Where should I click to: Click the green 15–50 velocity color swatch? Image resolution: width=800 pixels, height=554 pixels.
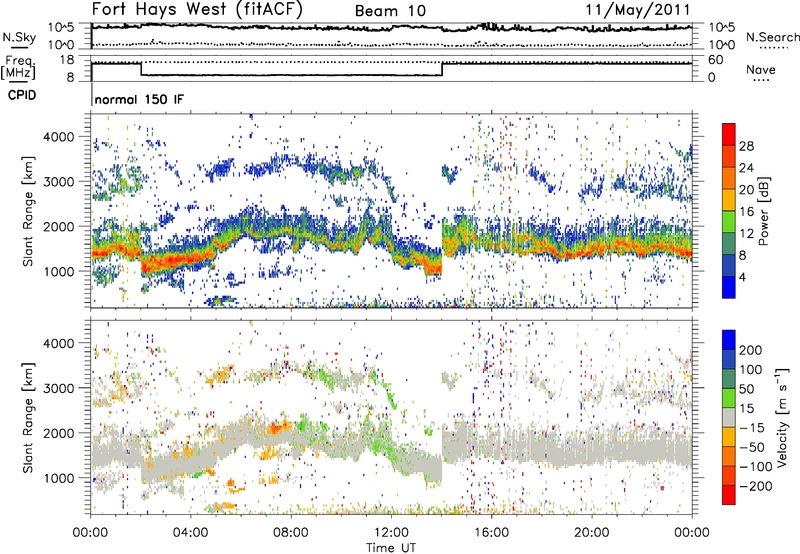click(x=729, y=398)
